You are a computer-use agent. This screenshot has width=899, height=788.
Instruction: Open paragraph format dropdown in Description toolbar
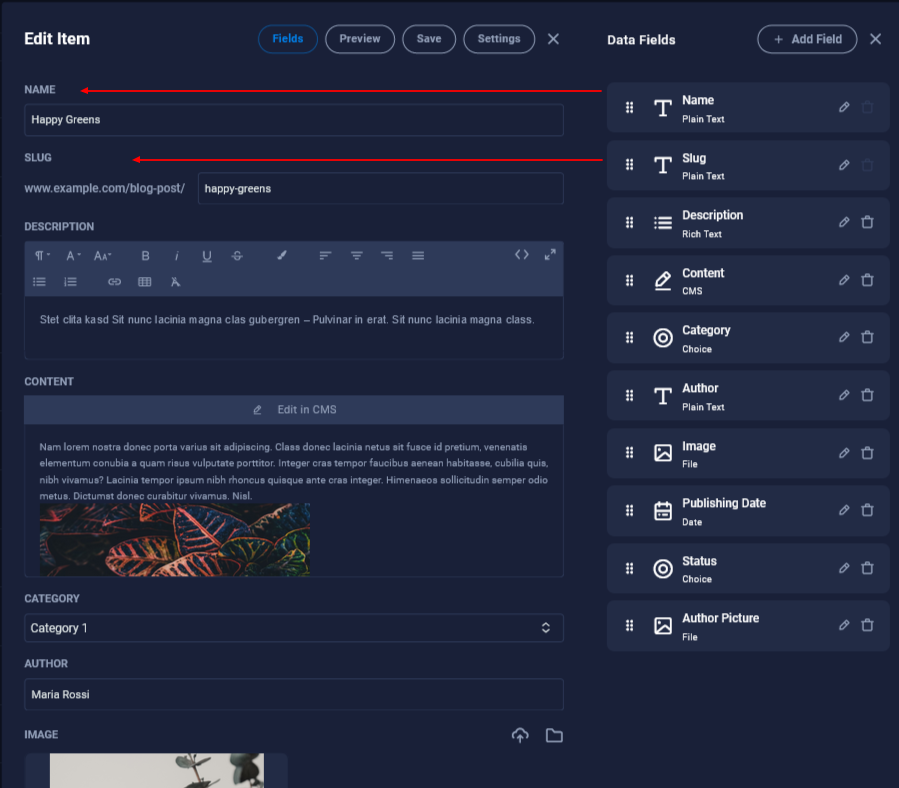42,256
